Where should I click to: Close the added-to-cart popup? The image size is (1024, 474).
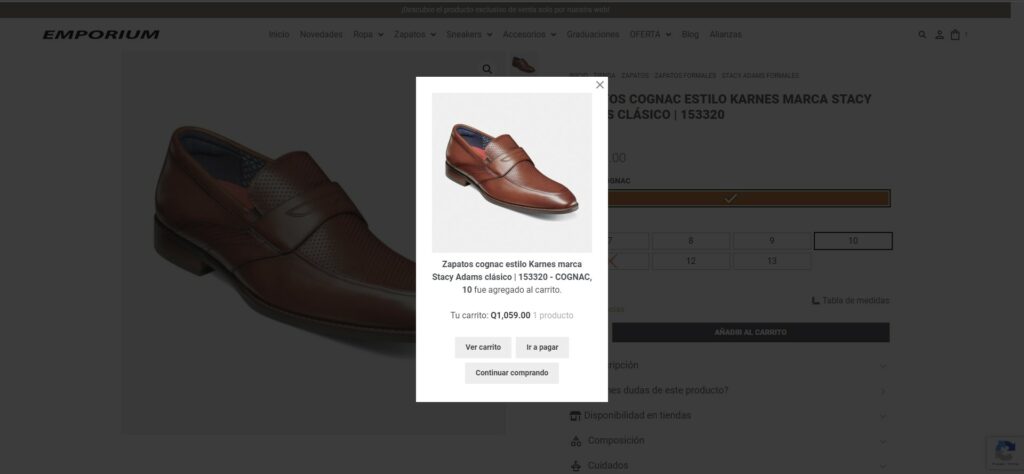coord(600,85)
